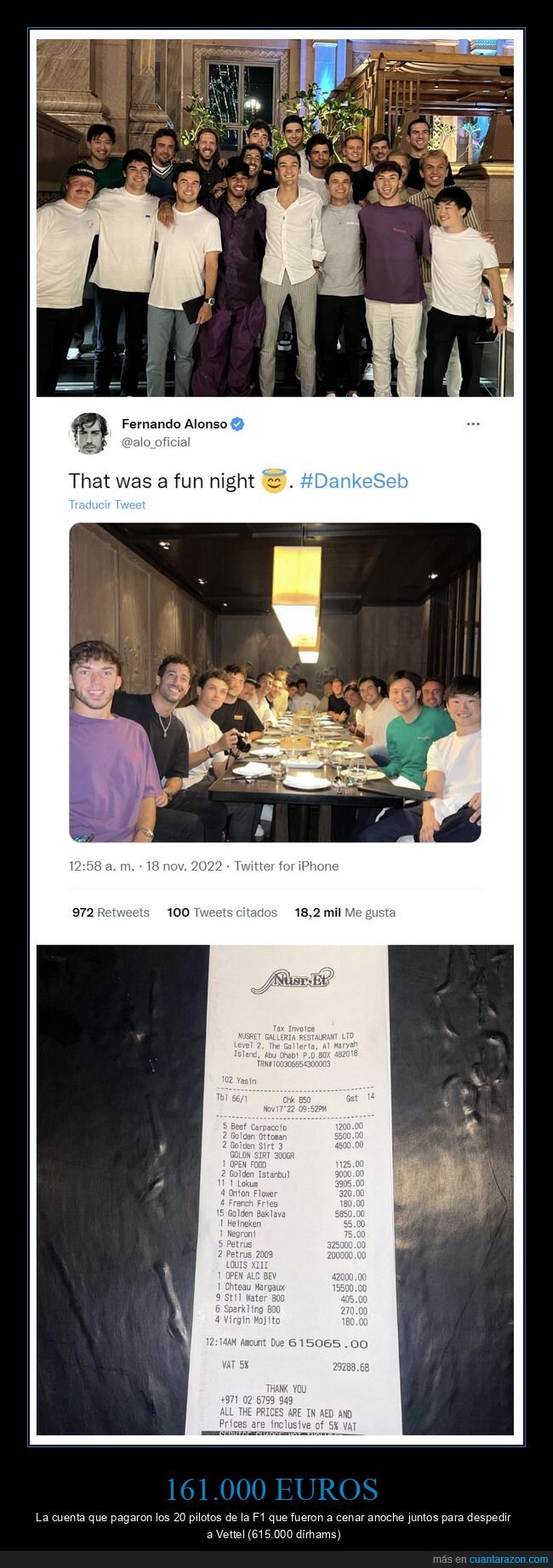The width and height of the screenshot is (553, 1568).
Task: Open the dinner table tweet photo
Action: coord(275,683)
